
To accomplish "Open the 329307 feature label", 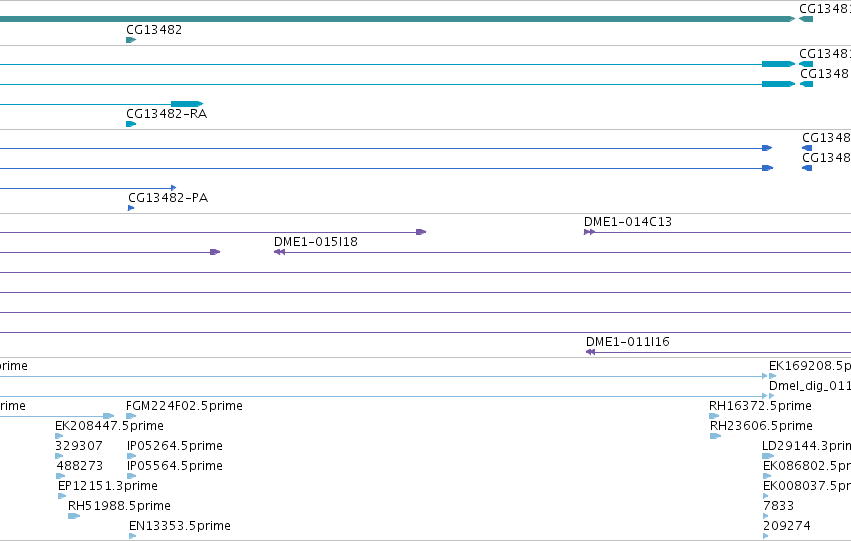I will point(79,446).
